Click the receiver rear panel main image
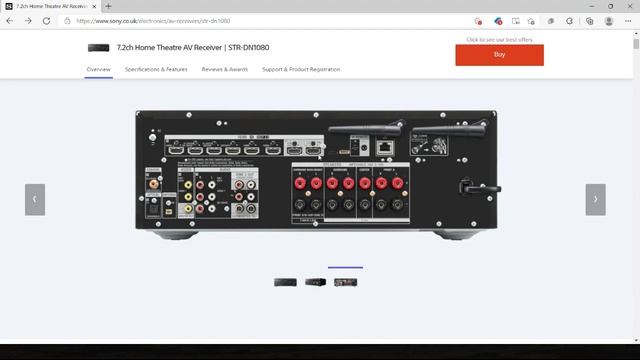 pyautogui.click(x=317, y=175)
